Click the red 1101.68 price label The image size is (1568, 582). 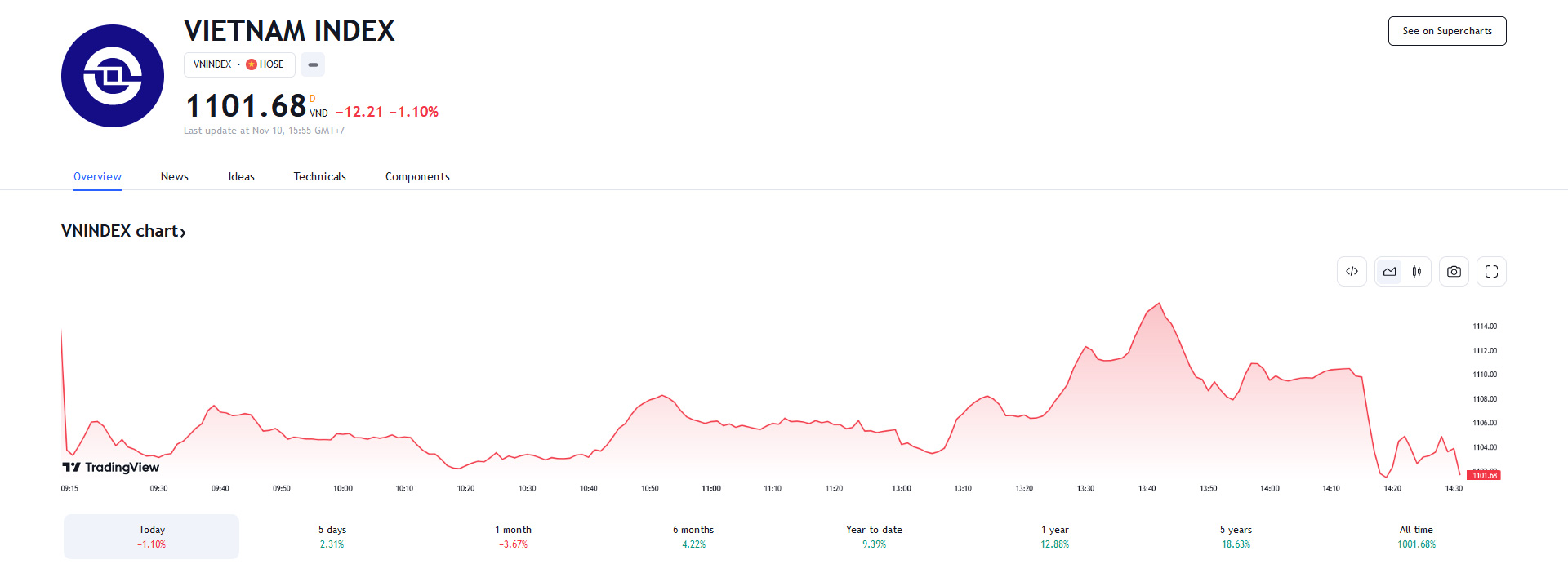coord(1484,475)
